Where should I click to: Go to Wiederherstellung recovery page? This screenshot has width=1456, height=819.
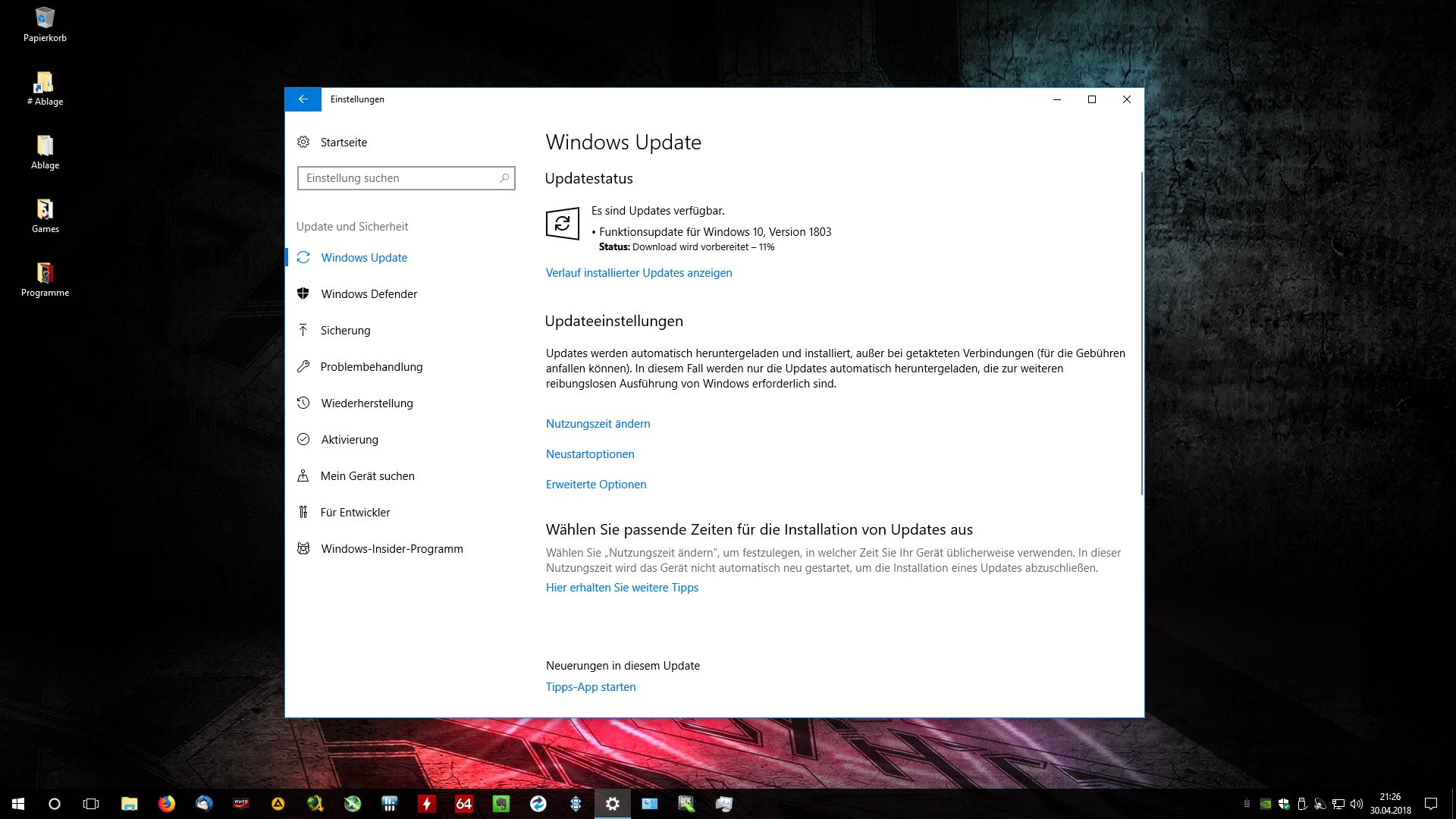(366, 403)
